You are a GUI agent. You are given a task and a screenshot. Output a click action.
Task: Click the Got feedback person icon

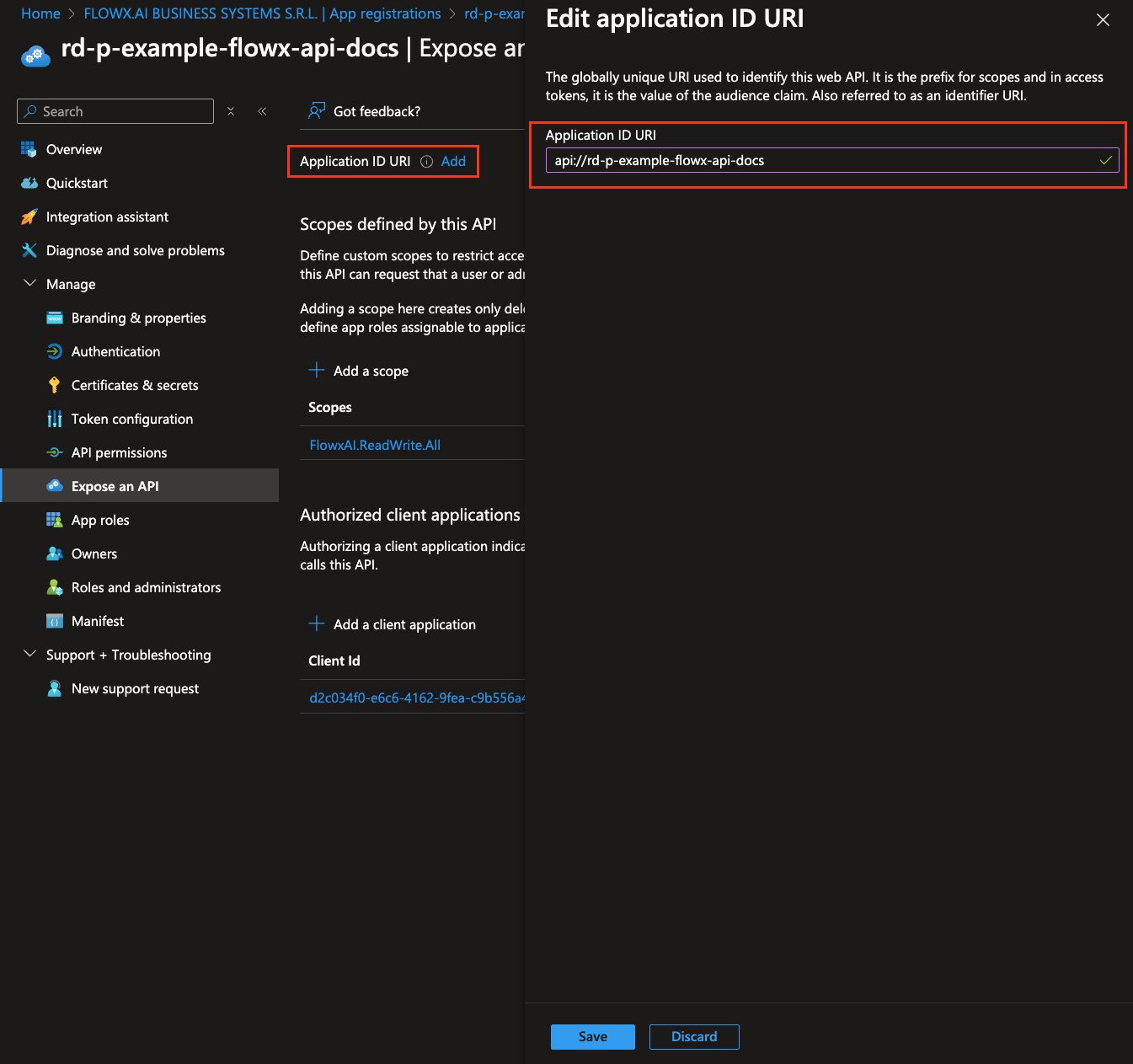[317, 111]
